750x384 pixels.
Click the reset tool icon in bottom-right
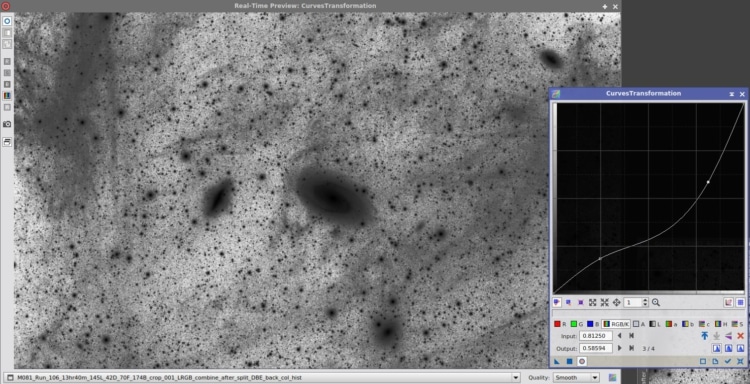(x=740, y=362)
